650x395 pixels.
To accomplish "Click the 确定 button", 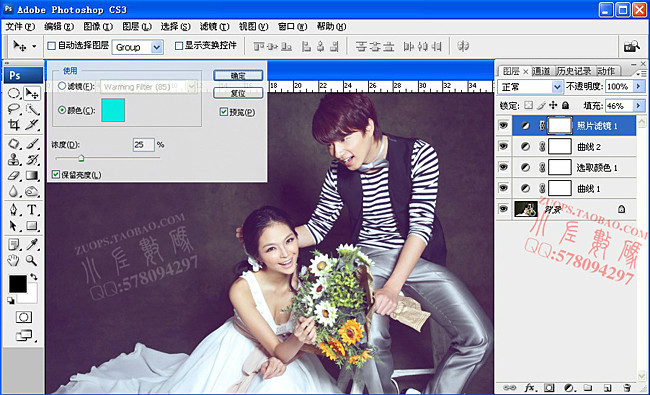I will pyautogui.click(x=238, y=75).
